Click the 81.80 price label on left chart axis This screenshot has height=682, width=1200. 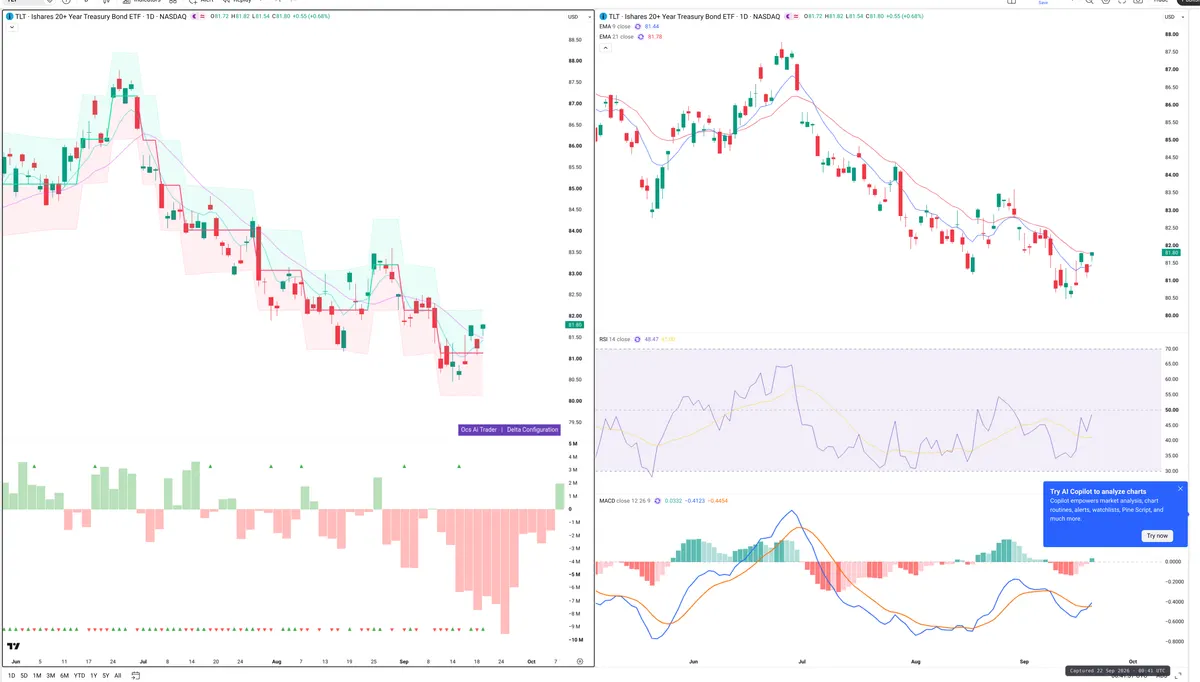pyautogui.click(x=574, y=325)
